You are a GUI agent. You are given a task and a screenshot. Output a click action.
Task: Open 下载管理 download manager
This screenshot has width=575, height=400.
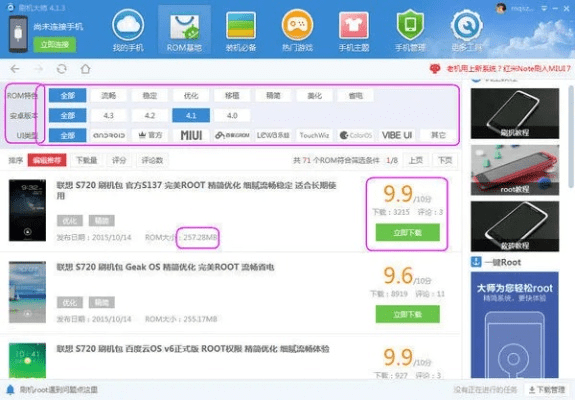pos(547,389)
